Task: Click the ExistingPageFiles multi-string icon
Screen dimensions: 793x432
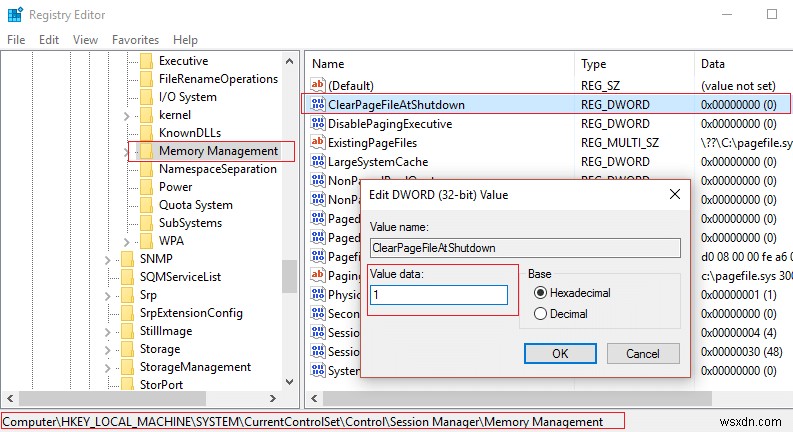Action: [x=318, y=142]
